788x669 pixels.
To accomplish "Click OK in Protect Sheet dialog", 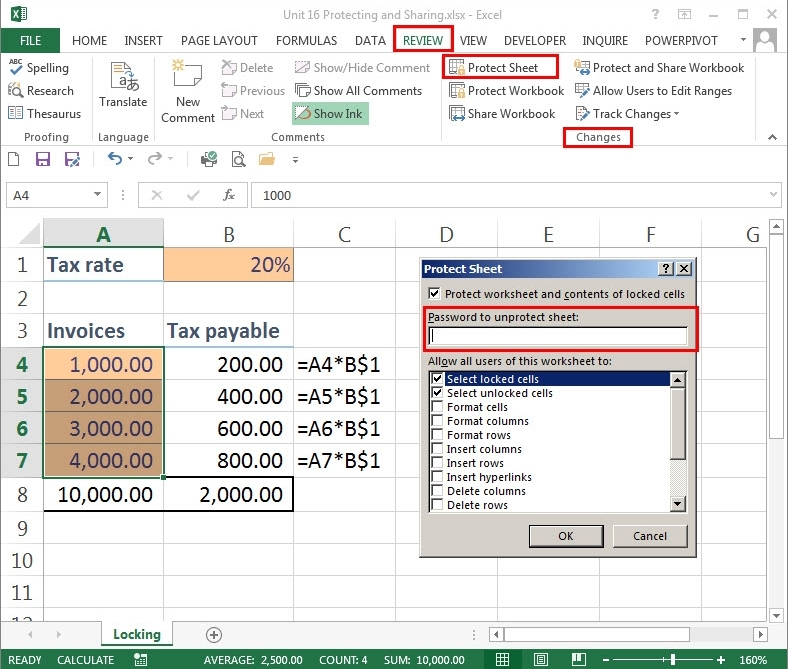I will [x=566, y=536].
